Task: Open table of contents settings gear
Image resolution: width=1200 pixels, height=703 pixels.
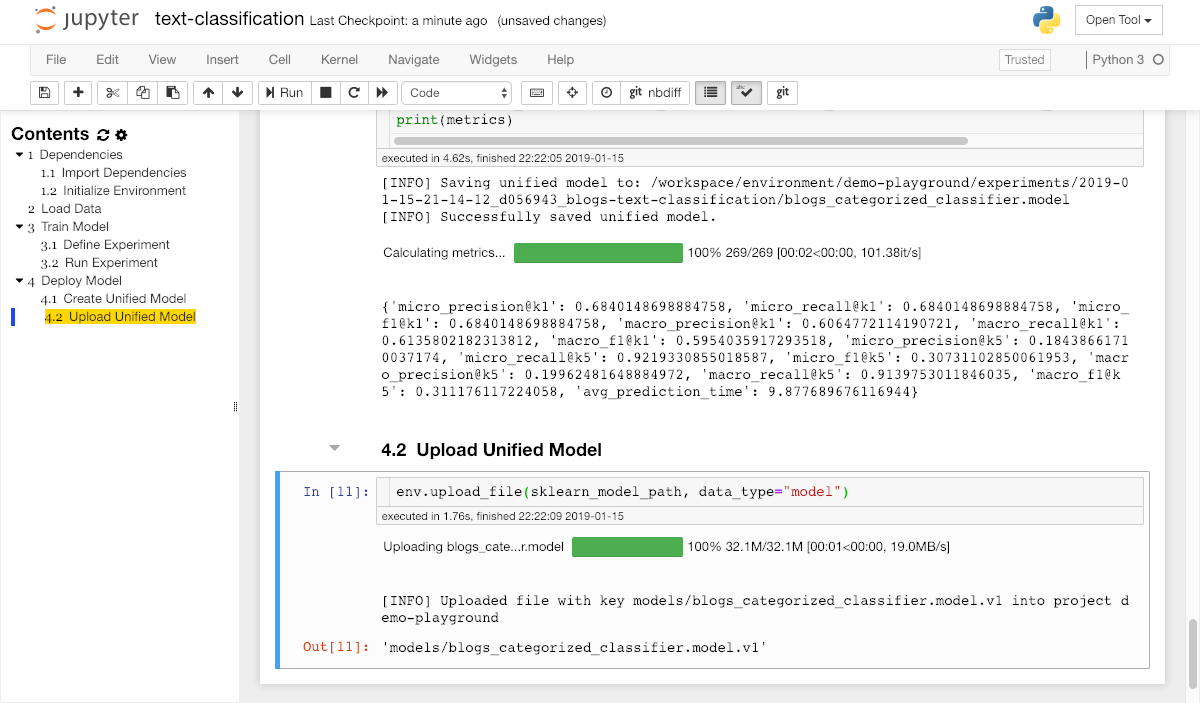Action: (122, 135)
